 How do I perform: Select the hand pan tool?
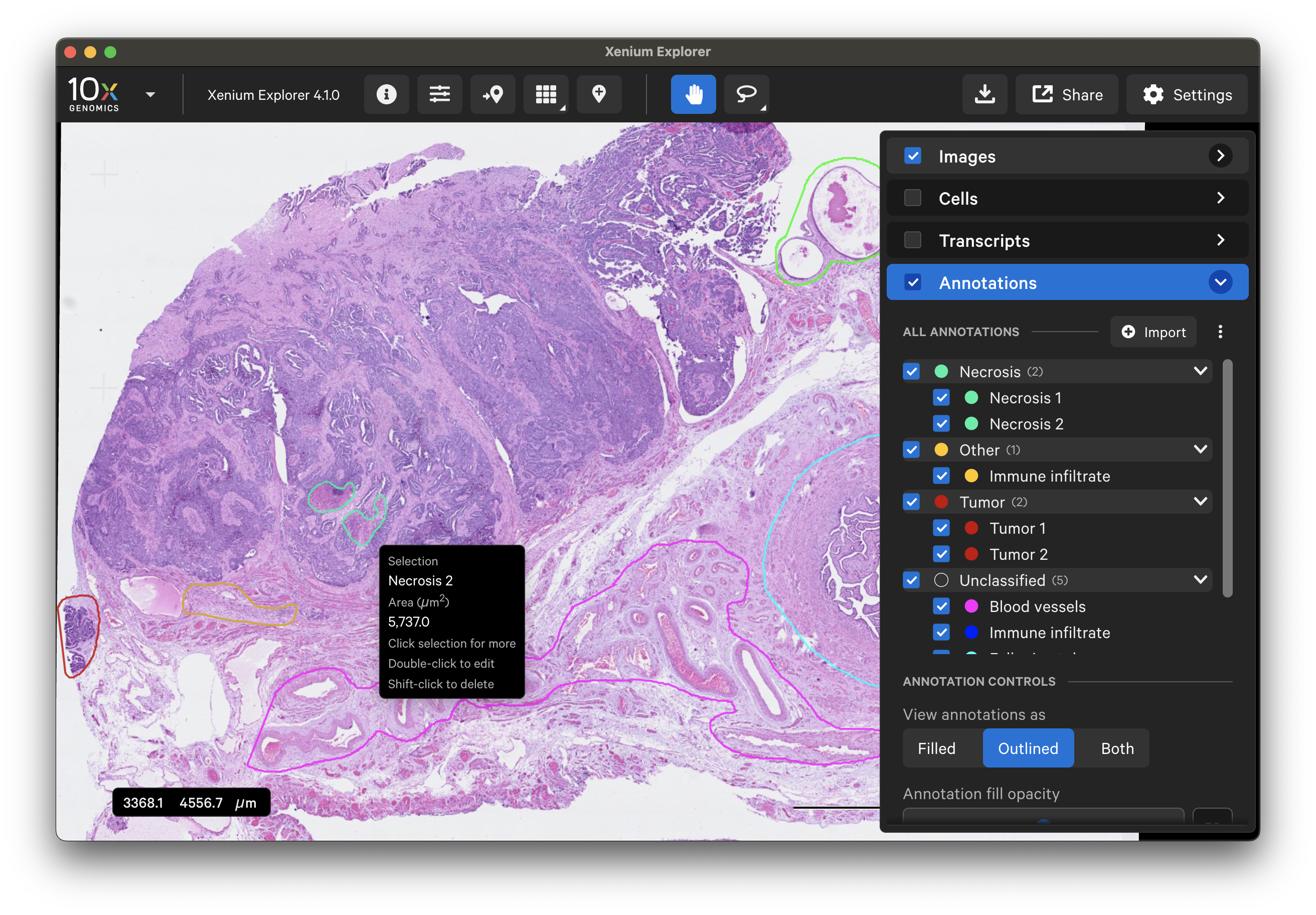click(x=693, y=95)
